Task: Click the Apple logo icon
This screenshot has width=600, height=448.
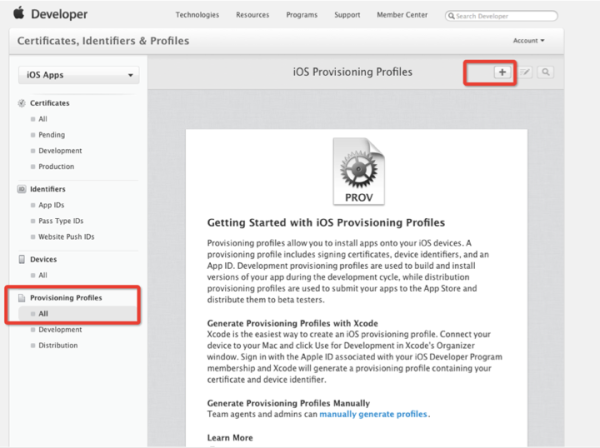Action: point(19,13)
